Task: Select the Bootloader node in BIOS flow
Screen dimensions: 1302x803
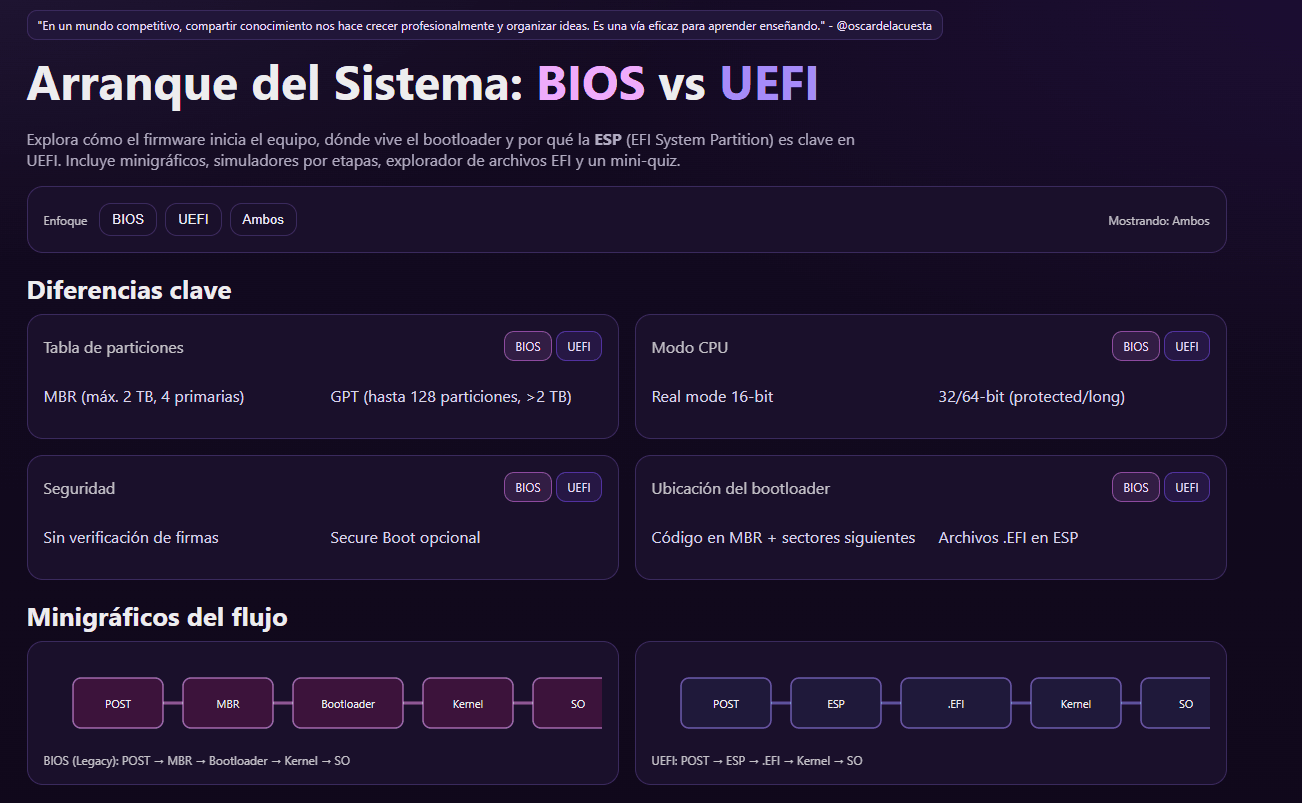Action: (348, 704)
